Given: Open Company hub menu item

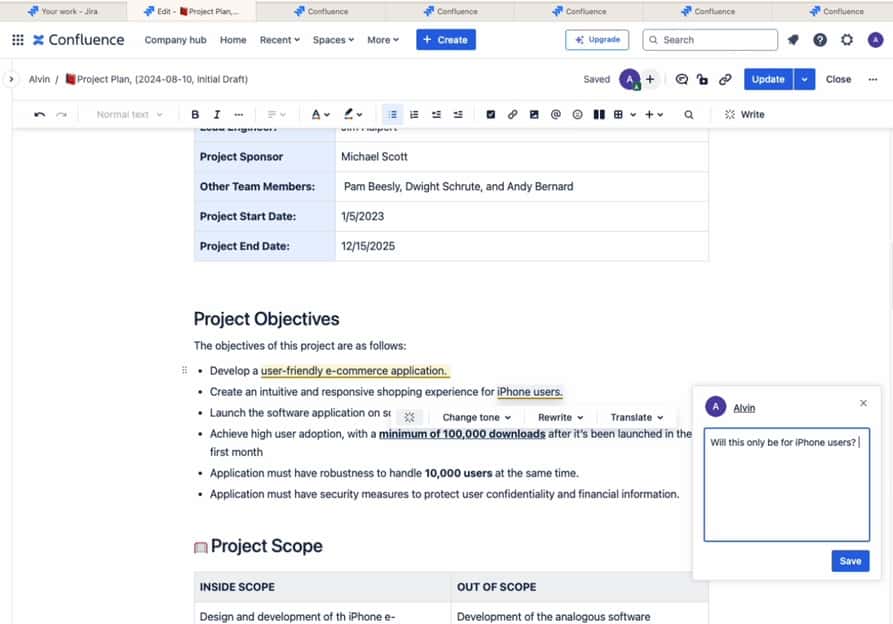Looking at the screenshot, I should point(175,40).
